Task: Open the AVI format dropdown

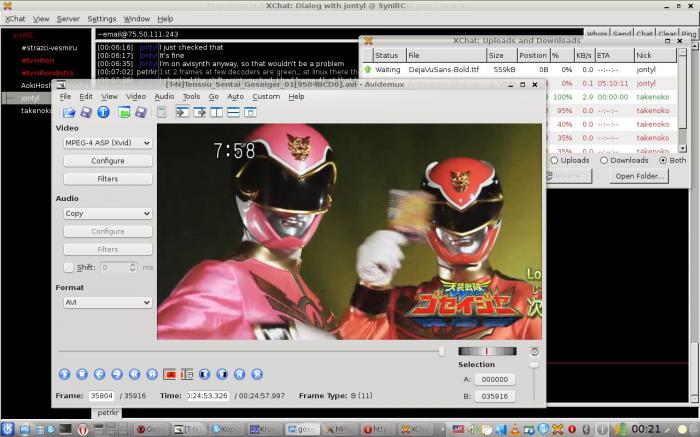Action: coord(108,302)
